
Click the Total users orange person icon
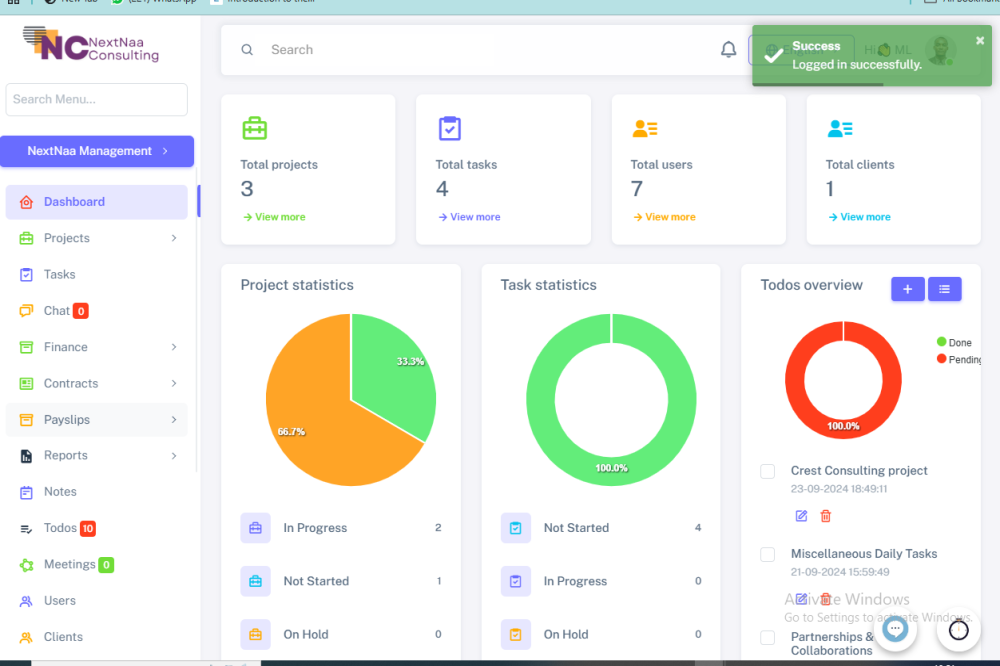pos(645,129)
